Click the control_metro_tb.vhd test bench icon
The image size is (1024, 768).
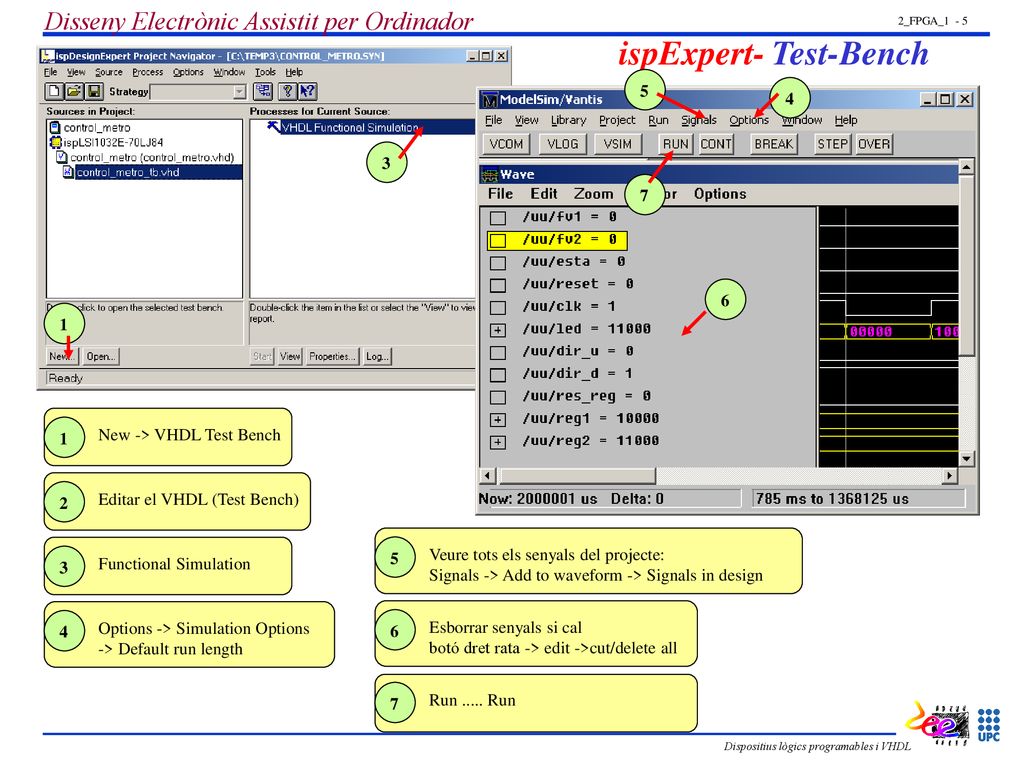[x=68, y=172]
